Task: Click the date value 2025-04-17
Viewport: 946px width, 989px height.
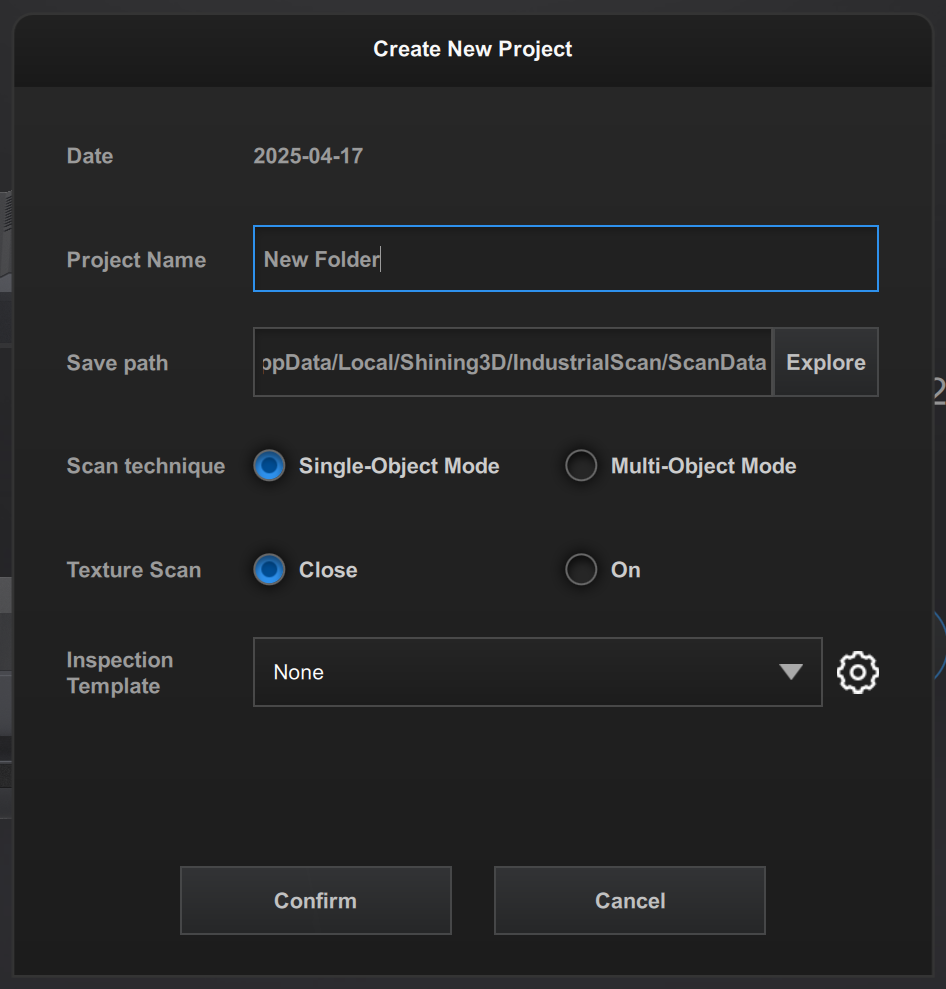Action: click(x=308, y=156)
